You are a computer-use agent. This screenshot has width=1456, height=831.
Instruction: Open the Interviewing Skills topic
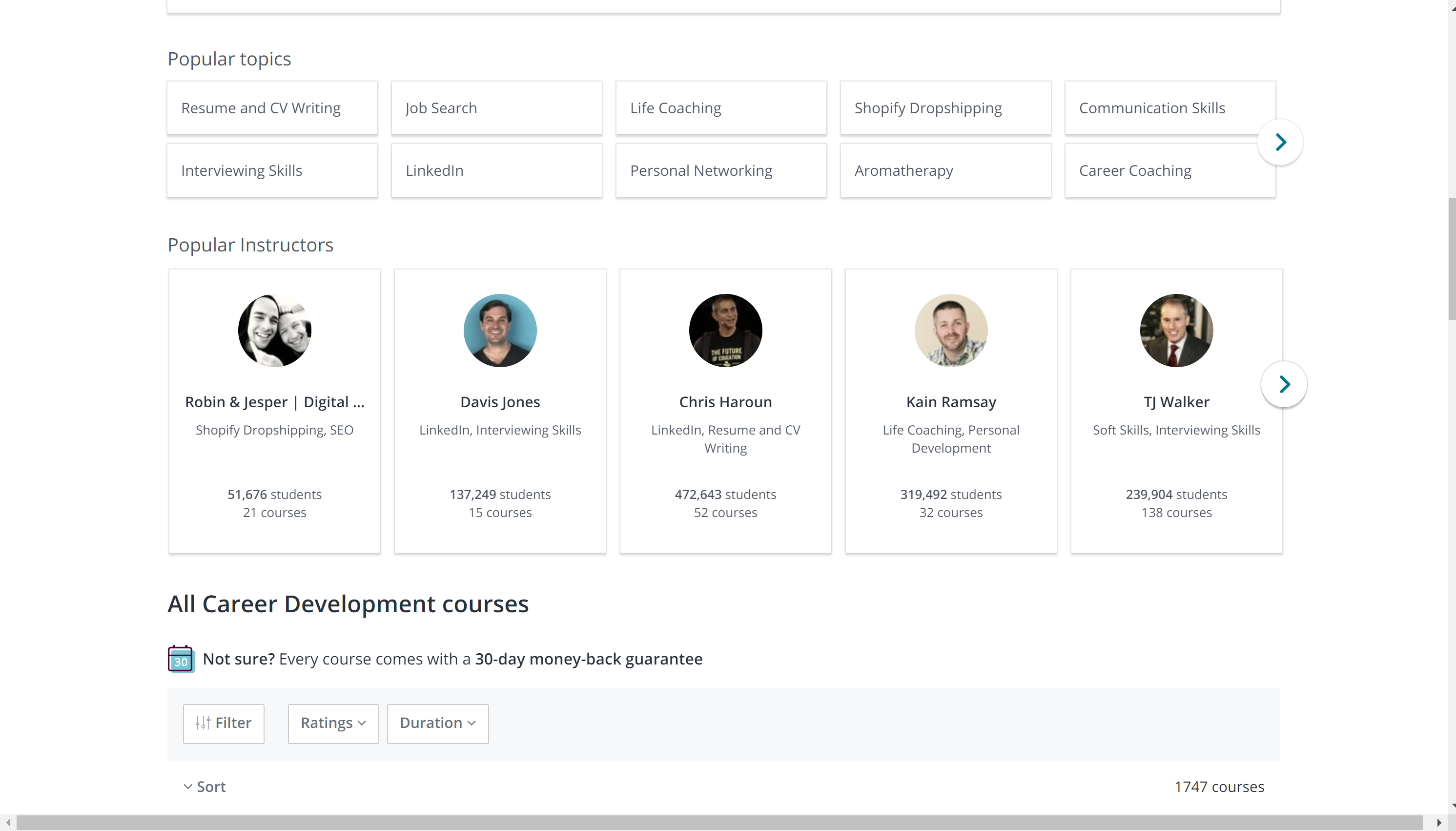[x=272, y=169]
